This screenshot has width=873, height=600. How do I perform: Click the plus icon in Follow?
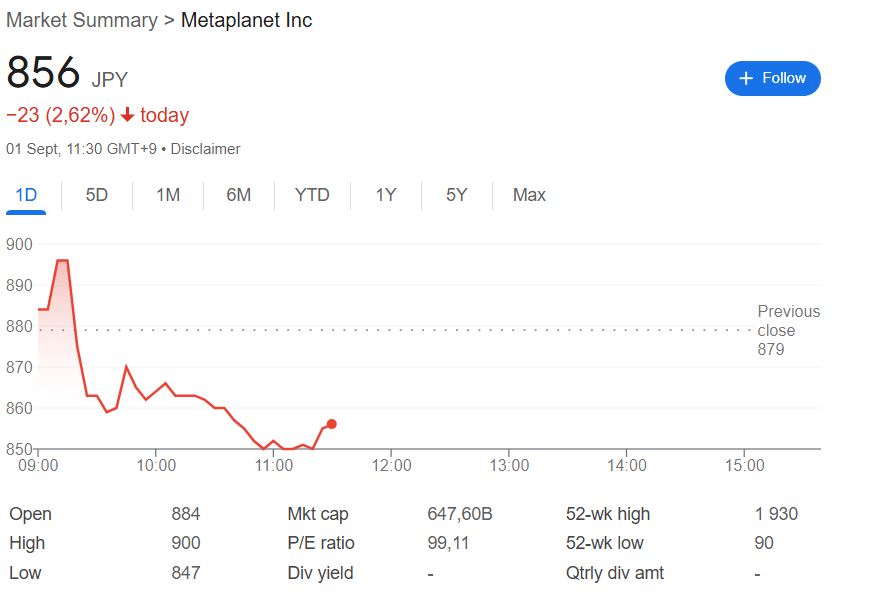click(745, 78)
